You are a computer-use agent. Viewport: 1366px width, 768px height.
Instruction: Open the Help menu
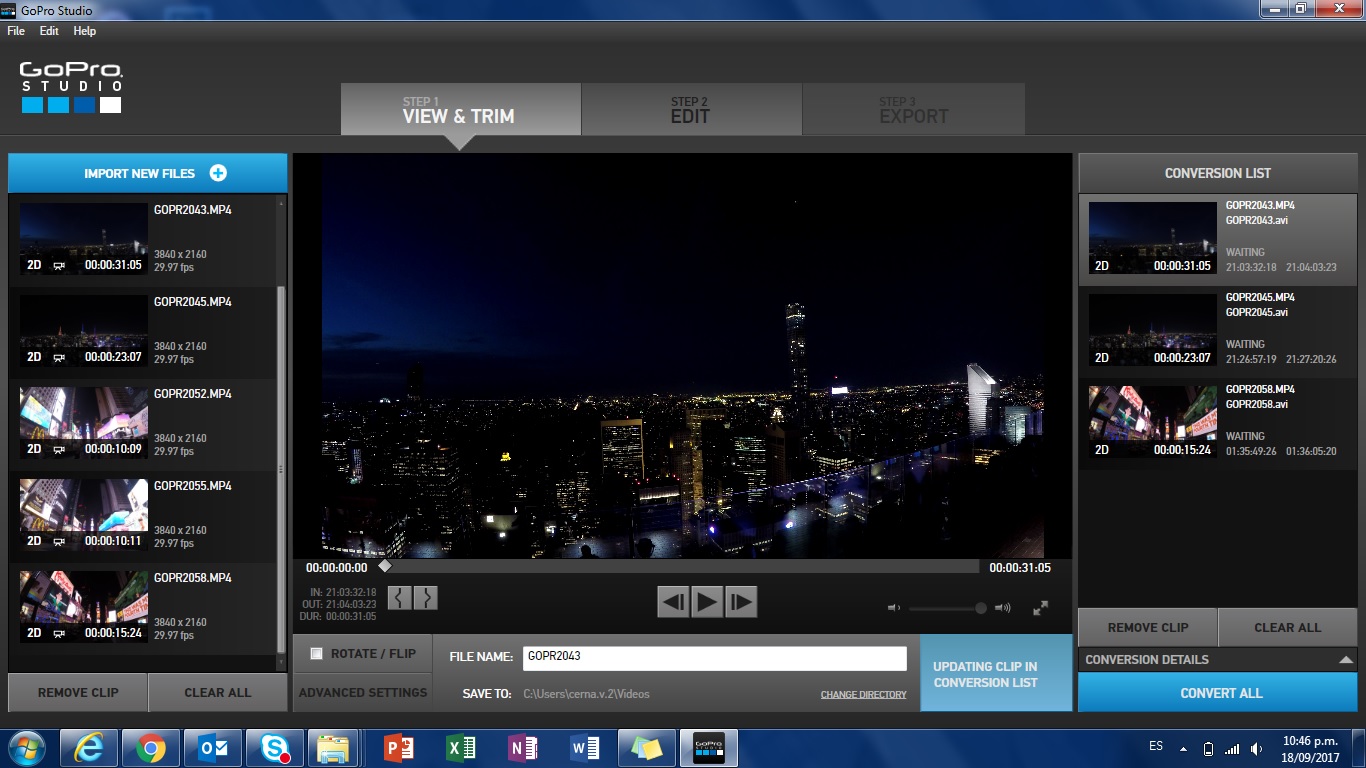(85, 31)
